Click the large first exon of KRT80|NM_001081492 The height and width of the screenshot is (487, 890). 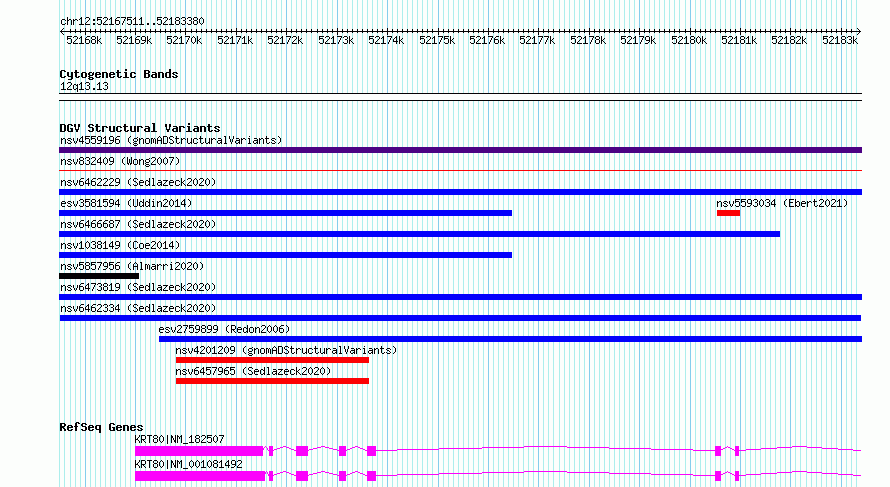pyautogui.click(x=200, y=476)
